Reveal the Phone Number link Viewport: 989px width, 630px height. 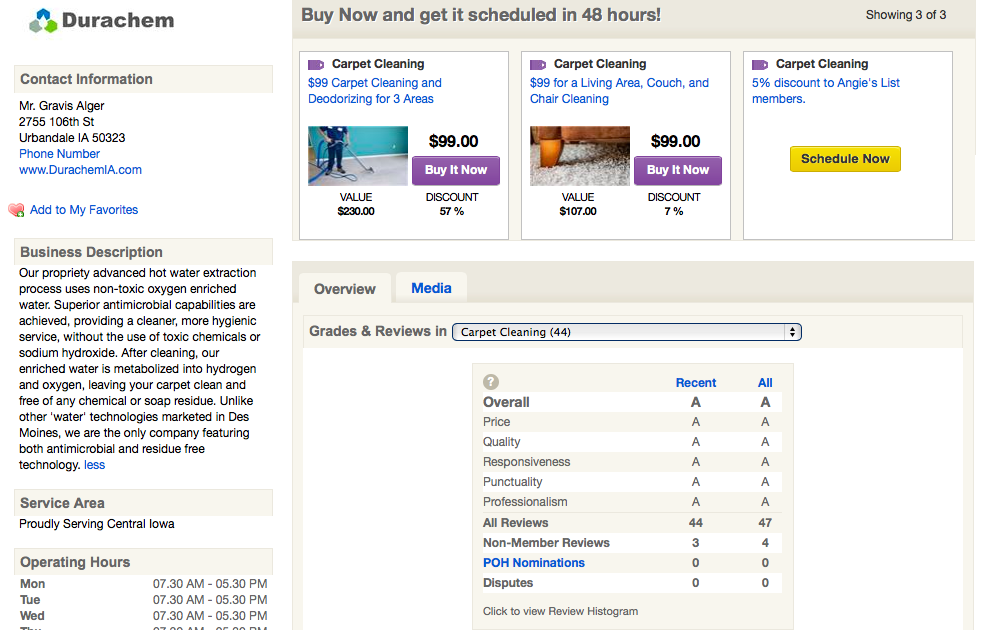pos(59,154)
